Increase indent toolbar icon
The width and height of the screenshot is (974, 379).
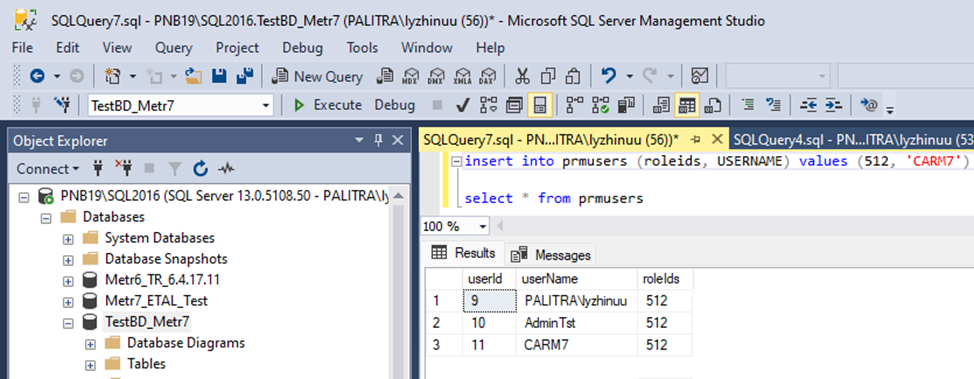[x=834, y=105]
